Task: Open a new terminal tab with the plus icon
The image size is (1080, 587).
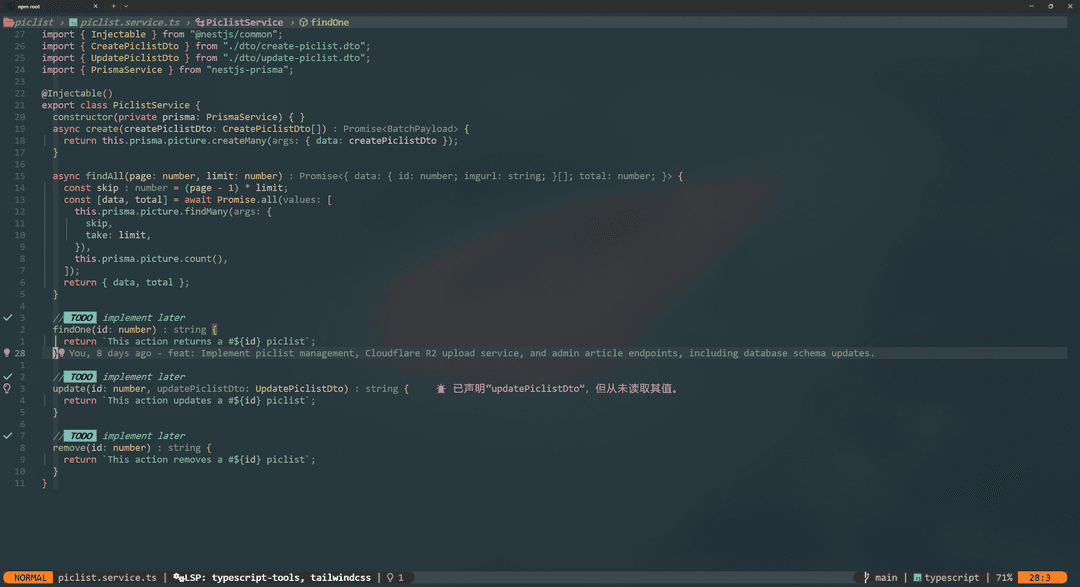Action: tap(114, 6)
